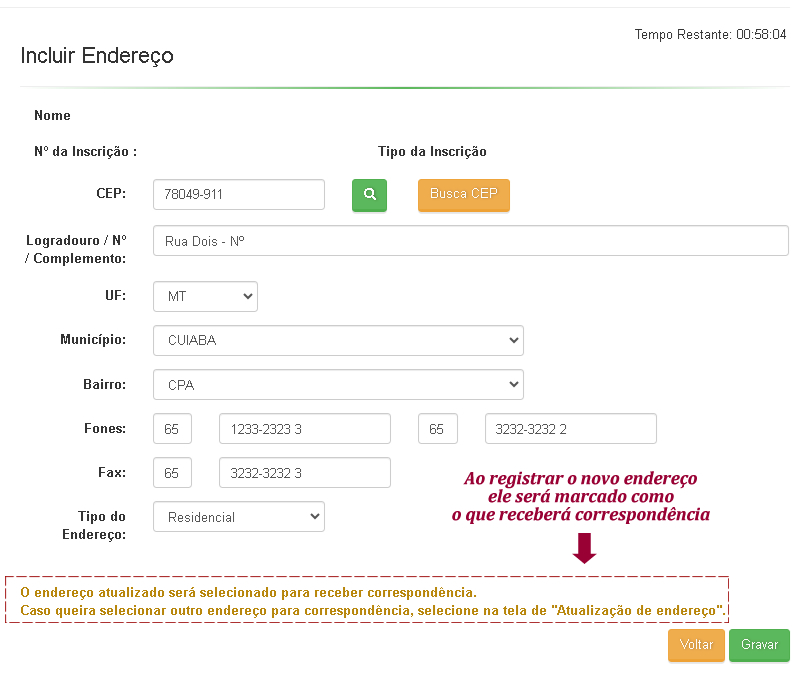This screenshot has width=803, height=674.
Task: Click the dashed correspondence notice box
Action: tap(367, 600)
